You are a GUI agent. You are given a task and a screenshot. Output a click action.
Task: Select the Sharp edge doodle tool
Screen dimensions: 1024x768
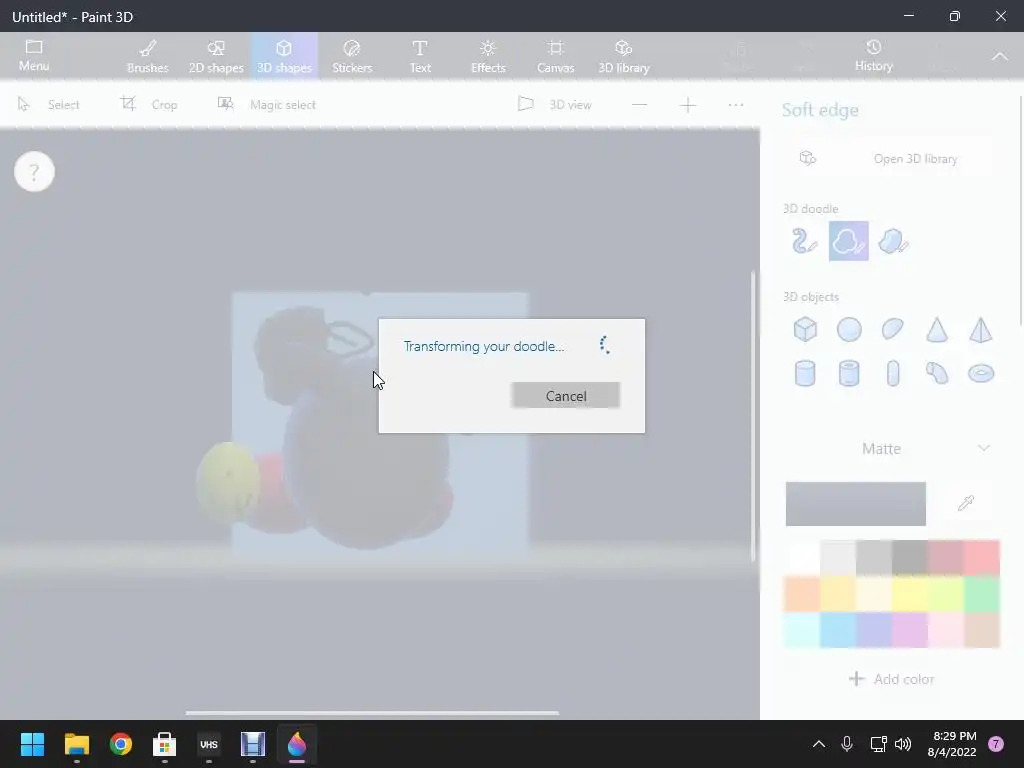pyautogui.click(x=893, y=241)
